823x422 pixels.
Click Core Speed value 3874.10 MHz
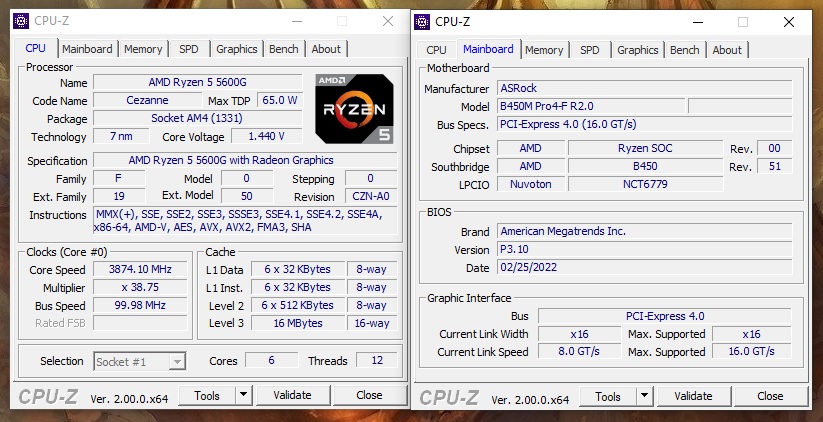[x=140, y=269]
